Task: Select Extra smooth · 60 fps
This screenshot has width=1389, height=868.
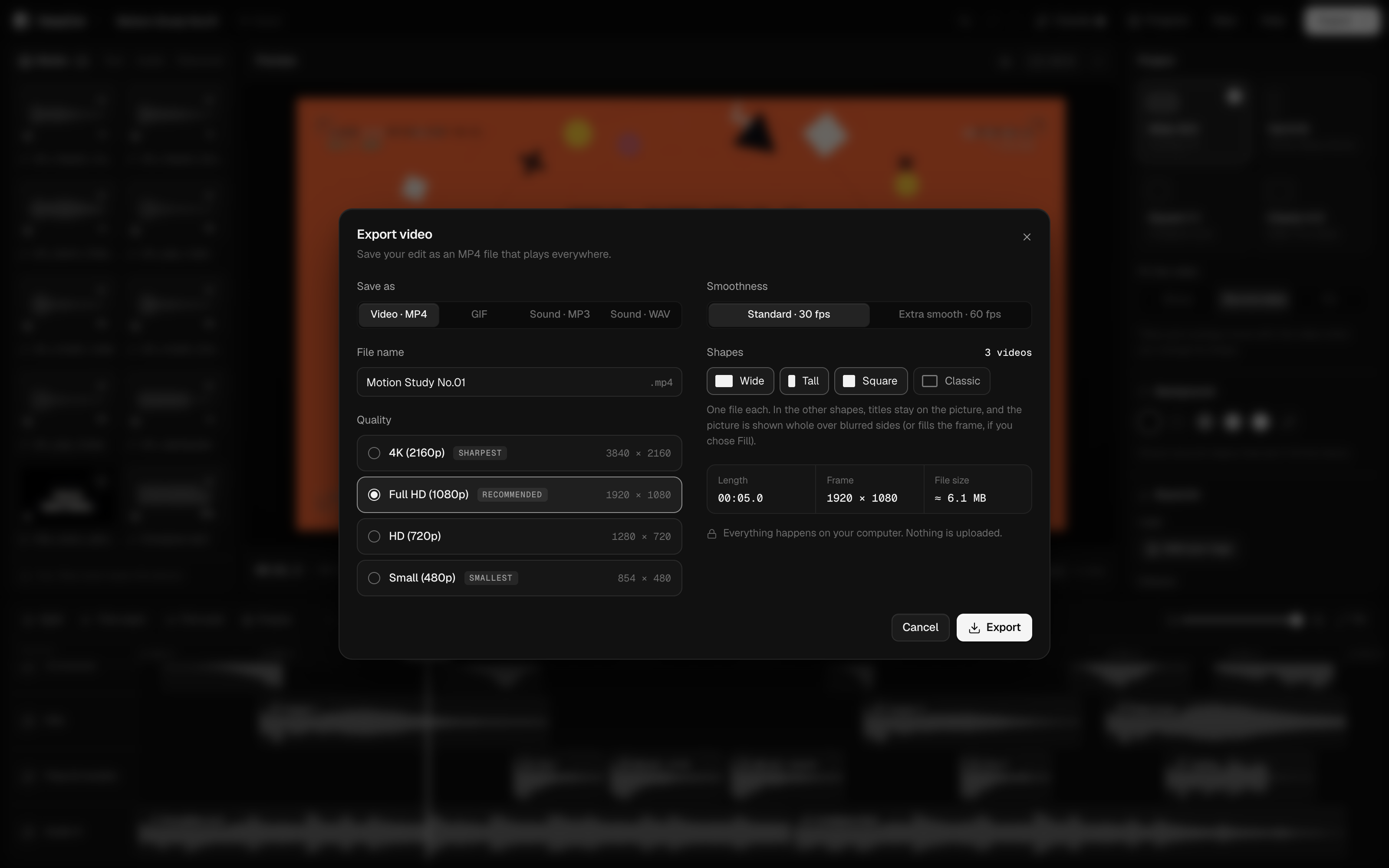Action: tap(949, 315)
